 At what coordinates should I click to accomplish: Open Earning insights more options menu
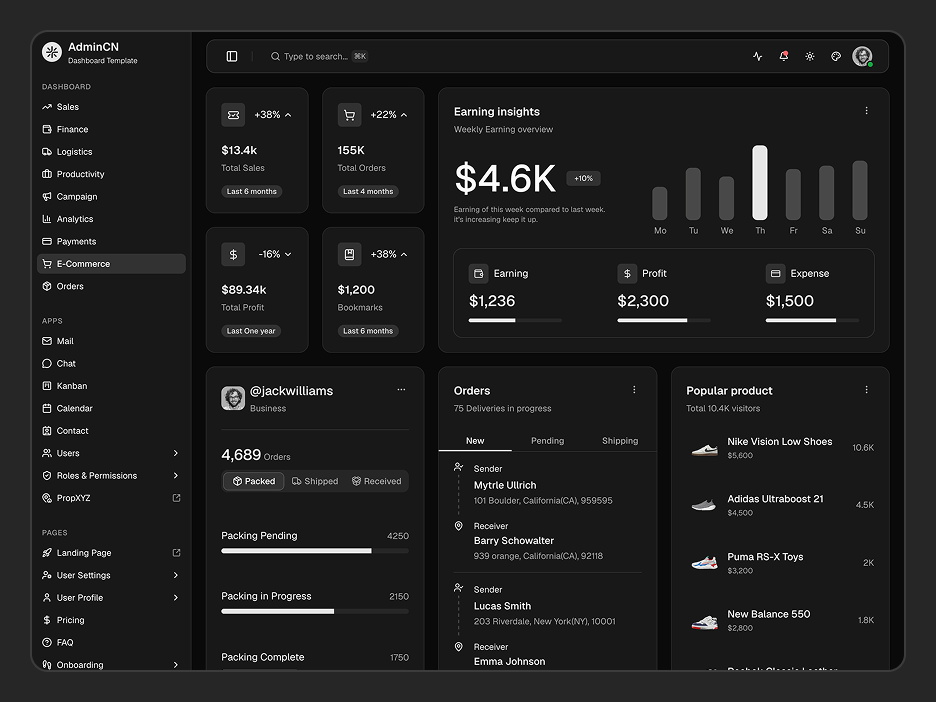[x=866, y=110]
